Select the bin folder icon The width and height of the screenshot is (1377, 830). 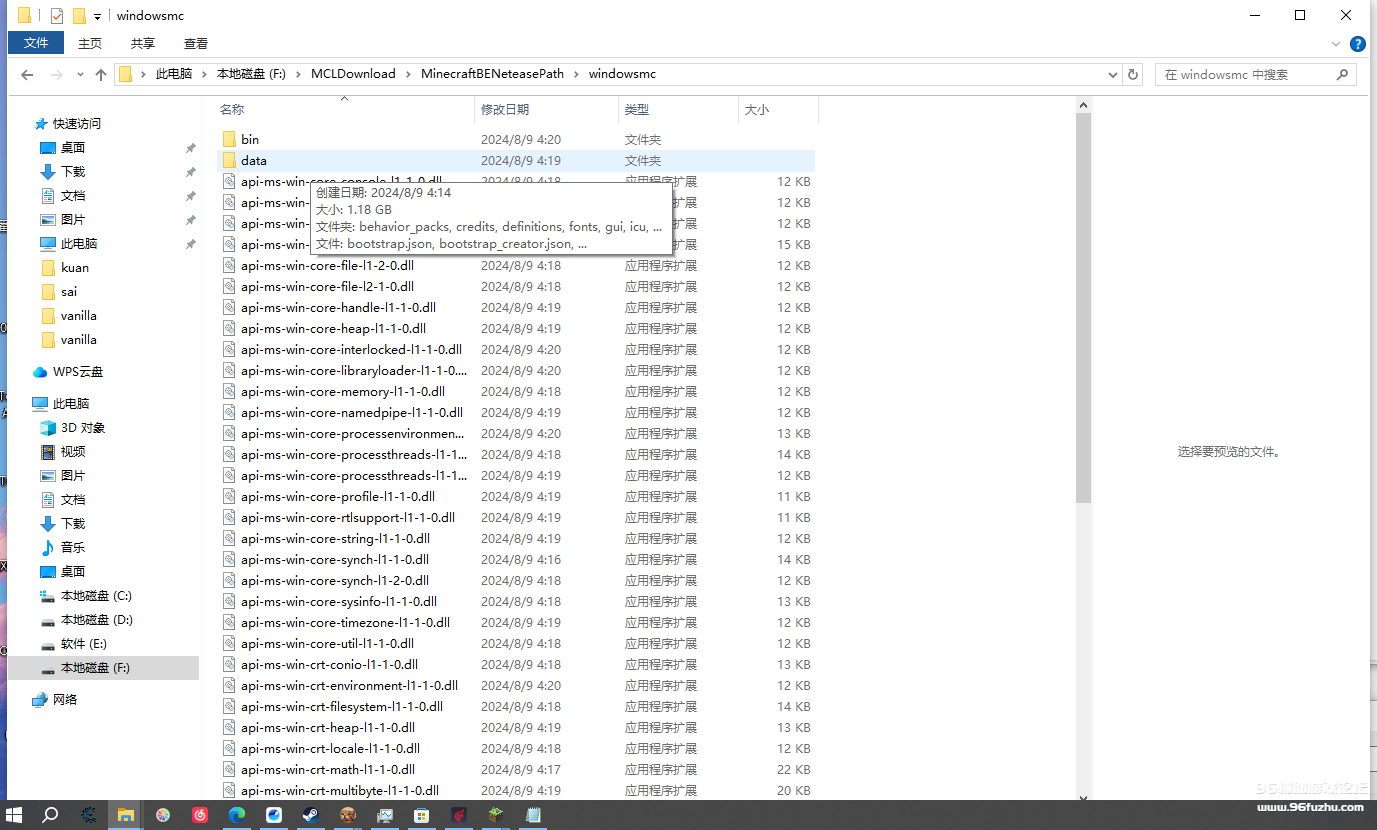click(x=229, y=139)
